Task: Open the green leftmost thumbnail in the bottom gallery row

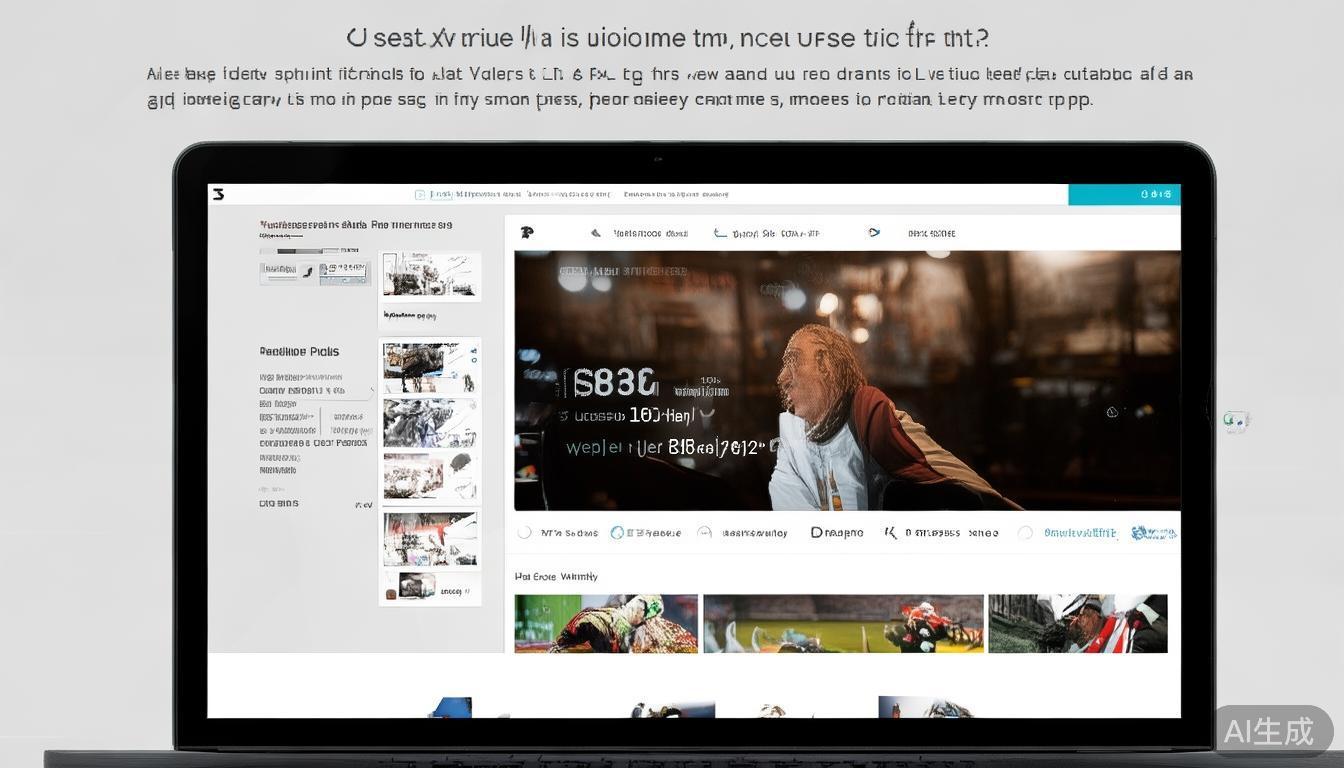Action: 606,624
